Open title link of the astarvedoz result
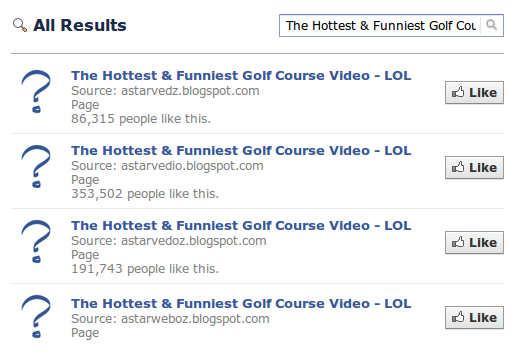Image resolution: width=522 pixels, height=363 pixels. pyautogui.click(x=241, y=226)
